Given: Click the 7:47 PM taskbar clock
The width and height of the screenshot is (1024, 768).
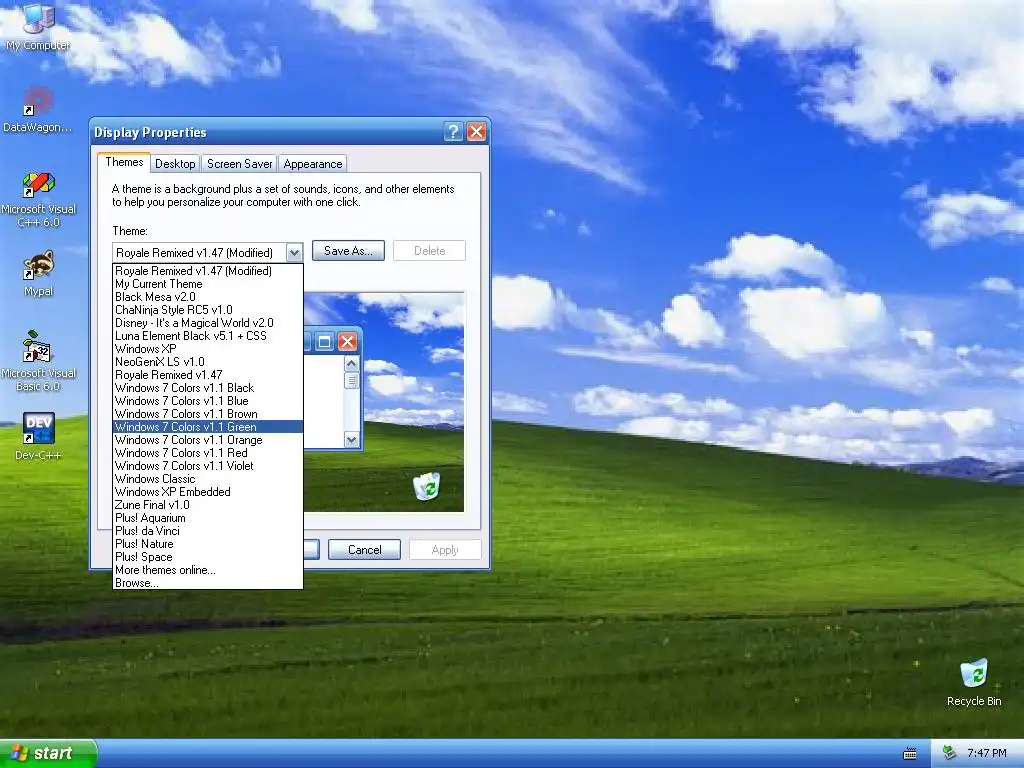Looking at the screenshot, I should 987,753.
